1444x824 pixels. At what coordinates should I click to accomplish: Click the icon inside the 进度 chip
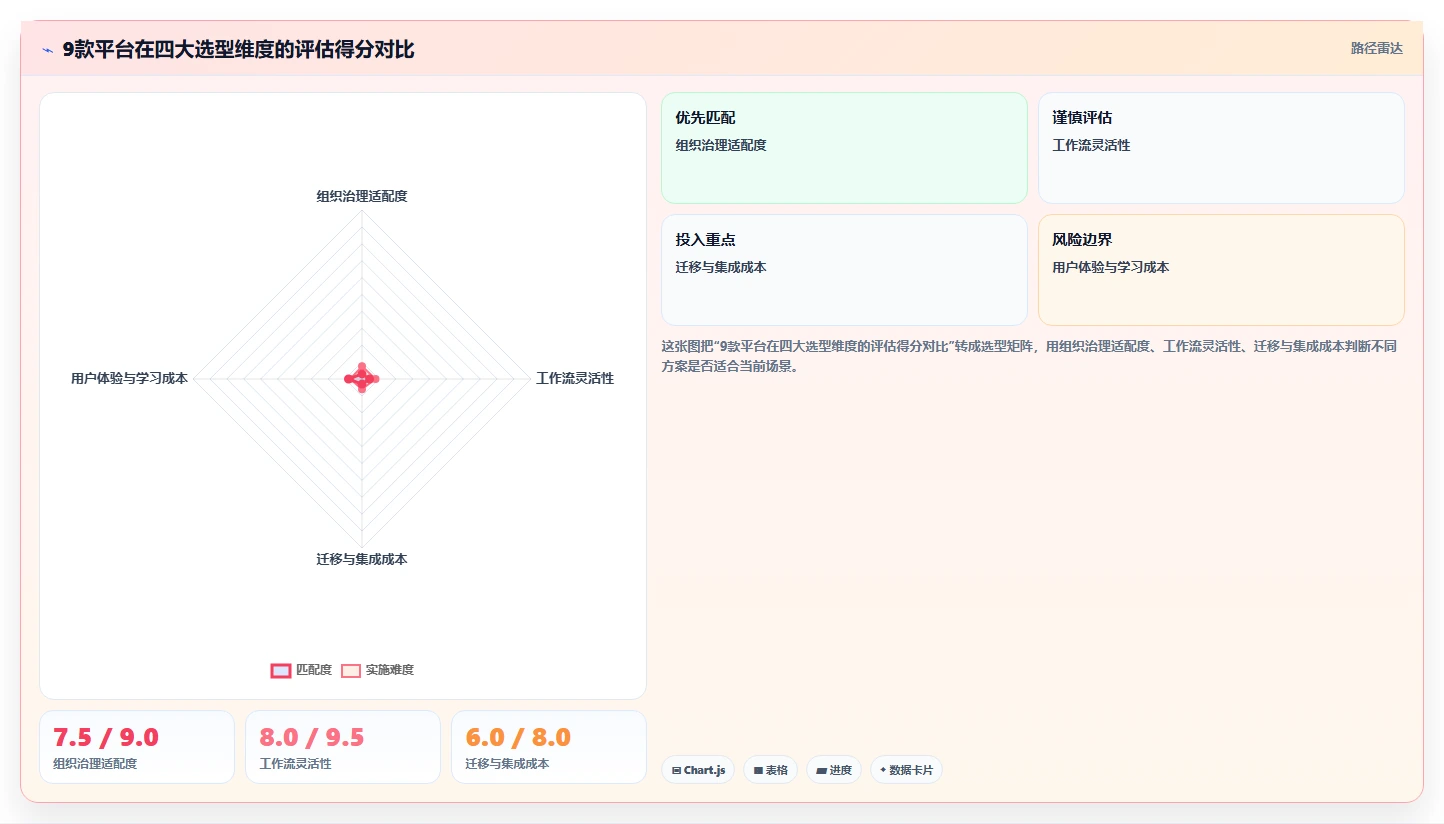coord(821,770)
